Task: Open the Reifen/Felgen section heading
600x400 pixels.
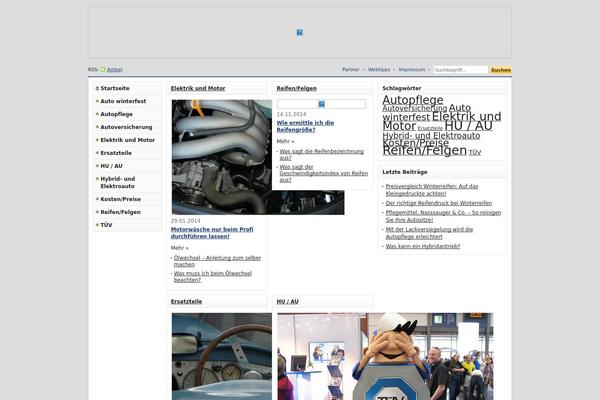Action: [x=297, y=88]
